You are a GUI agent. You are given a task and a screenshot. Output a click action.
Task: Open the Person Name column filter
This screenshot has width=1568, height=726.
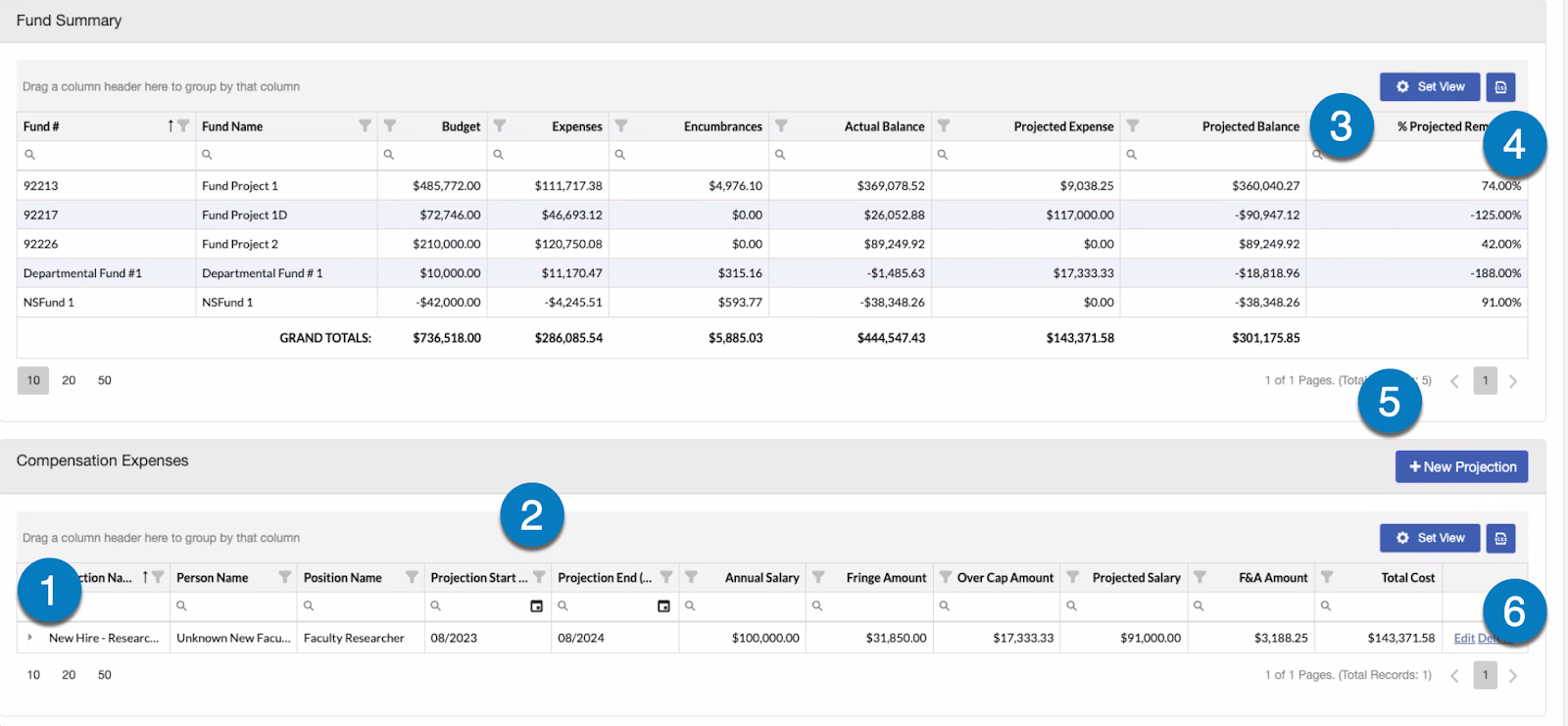pos(284,578)
